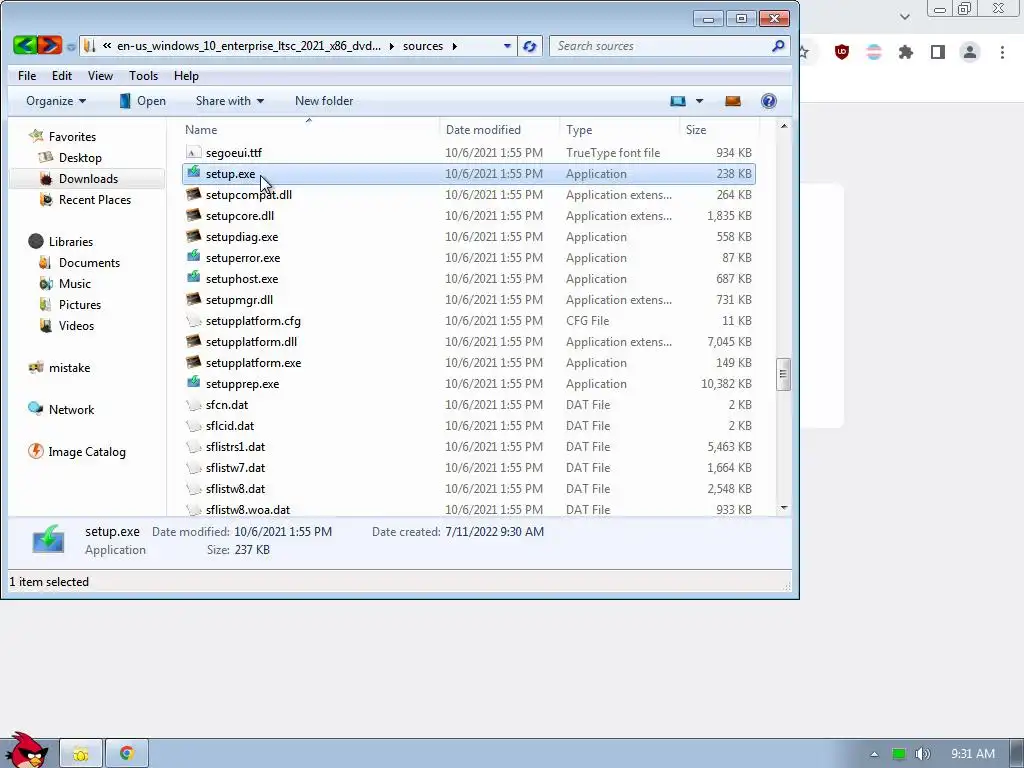This screenshot has height=768, width=1024.
Task: Open the Explorer taskbar button
Action: click(x=81, y=754)
